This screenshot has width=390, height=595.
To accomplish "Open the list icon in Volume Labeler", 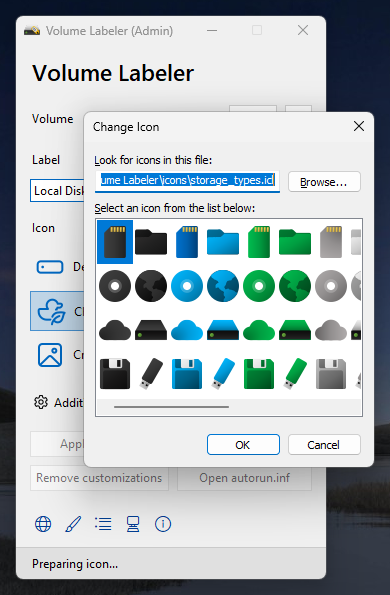I will pos(103,524).
